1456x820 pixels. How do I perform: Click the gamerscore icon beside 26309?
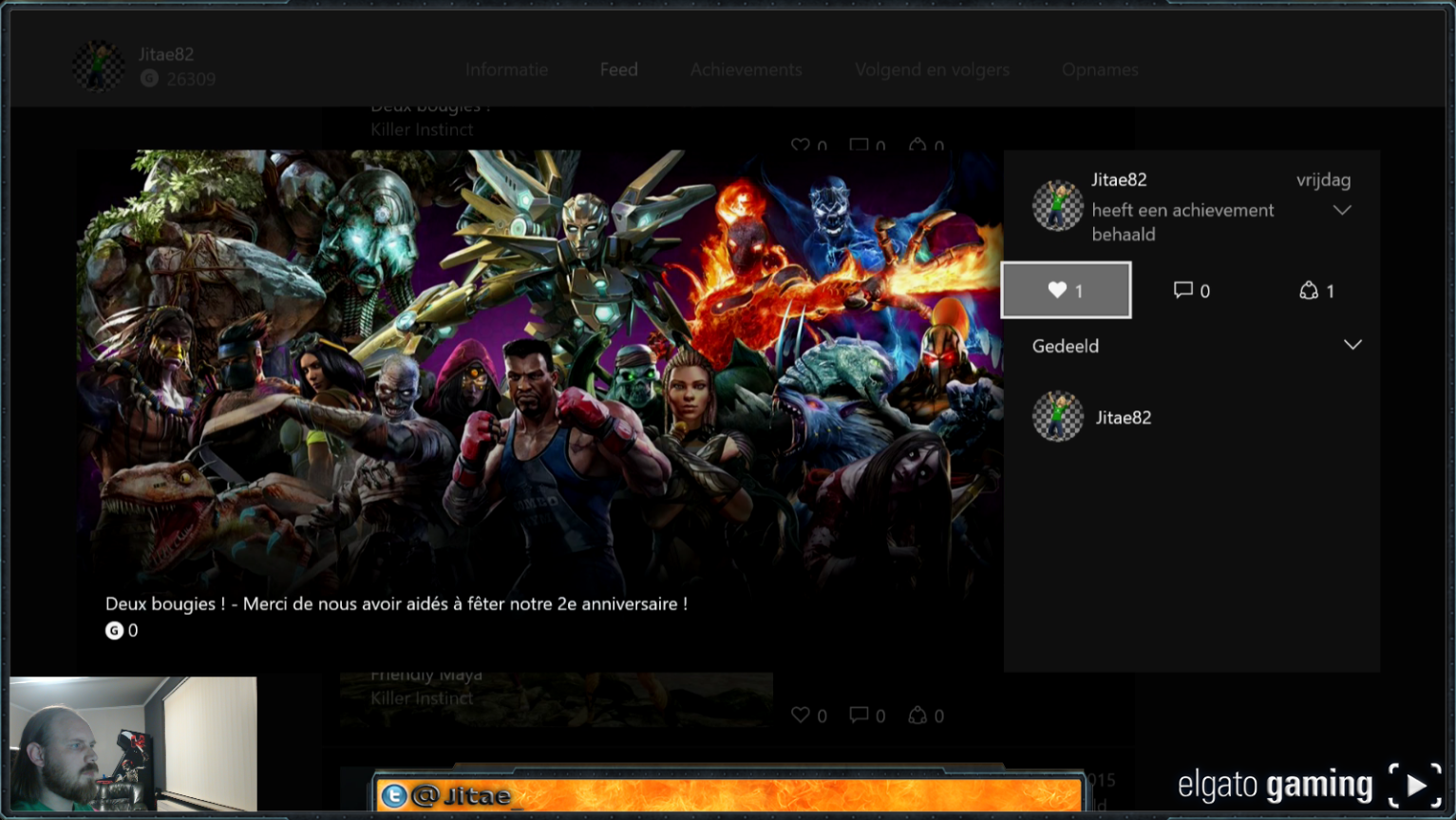click(x=149, y=79)
